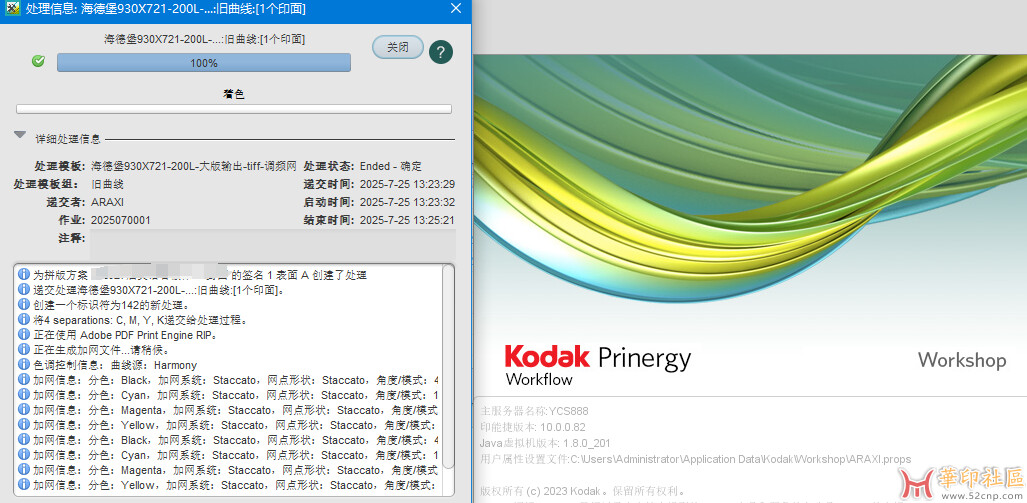Click info icon beside 正在生成加网文件 entry
The image size is (1027, 503).
[24, 350]
